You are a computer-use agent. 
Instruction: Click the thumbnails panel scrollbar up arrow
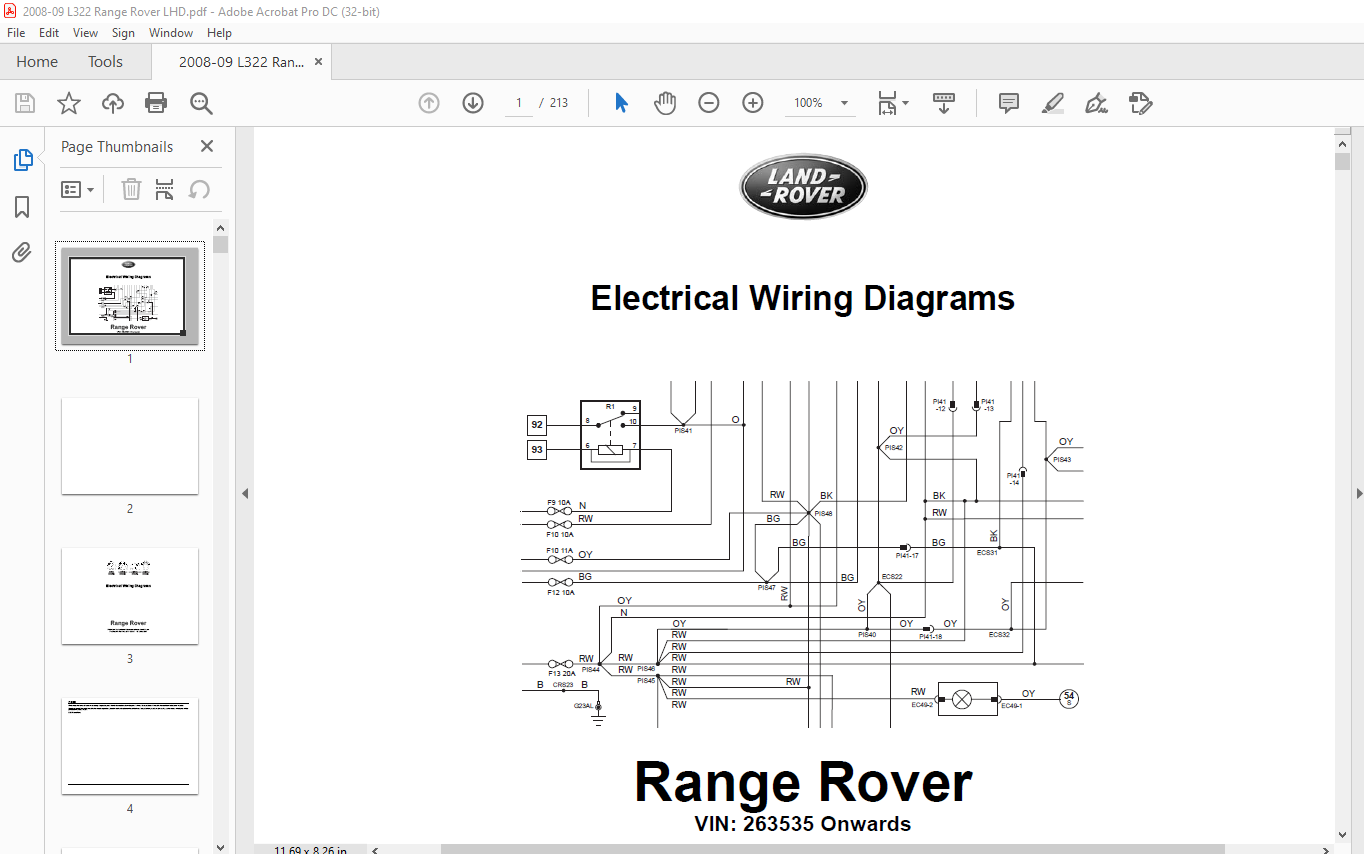tap(220, 226)
